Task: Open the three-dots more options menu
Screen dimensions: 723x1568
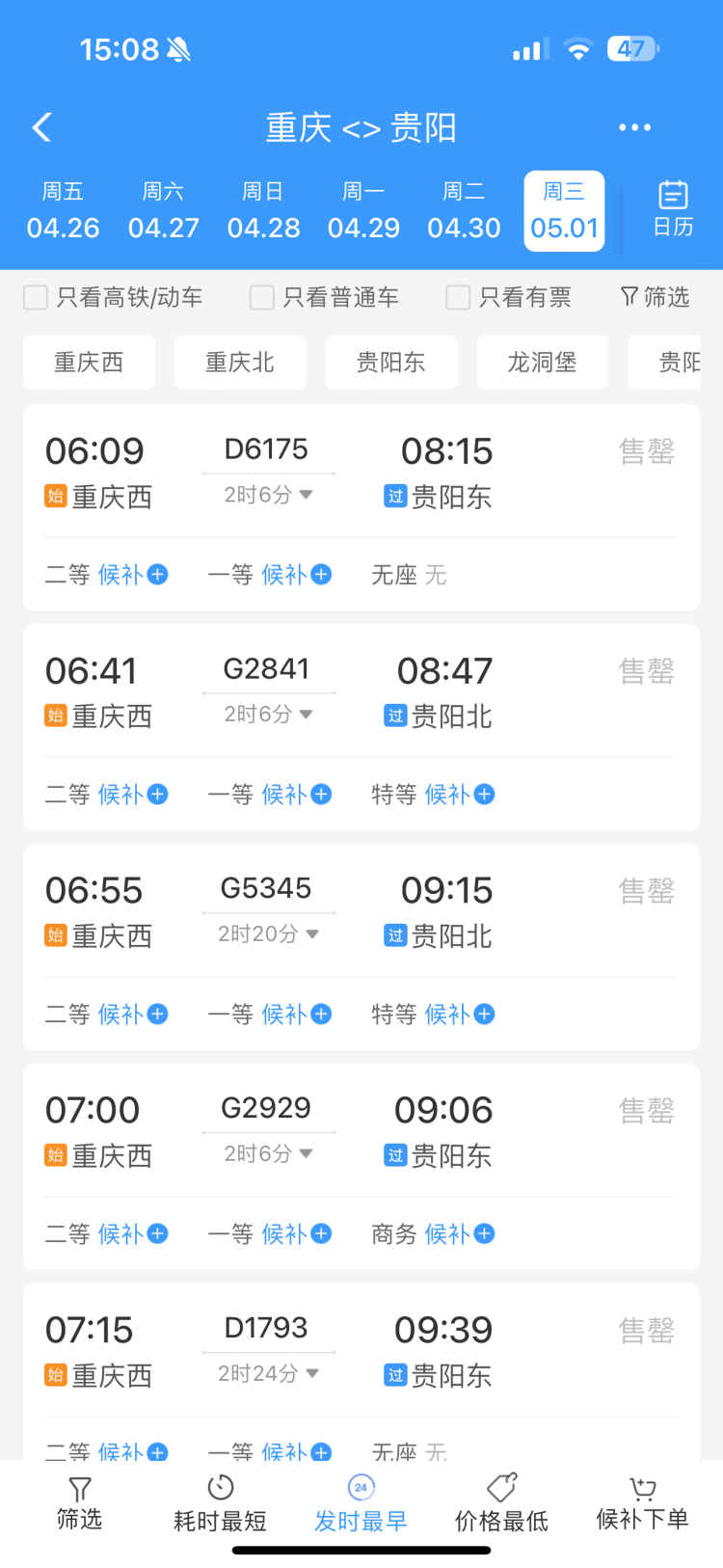Action: coord(634,127)
